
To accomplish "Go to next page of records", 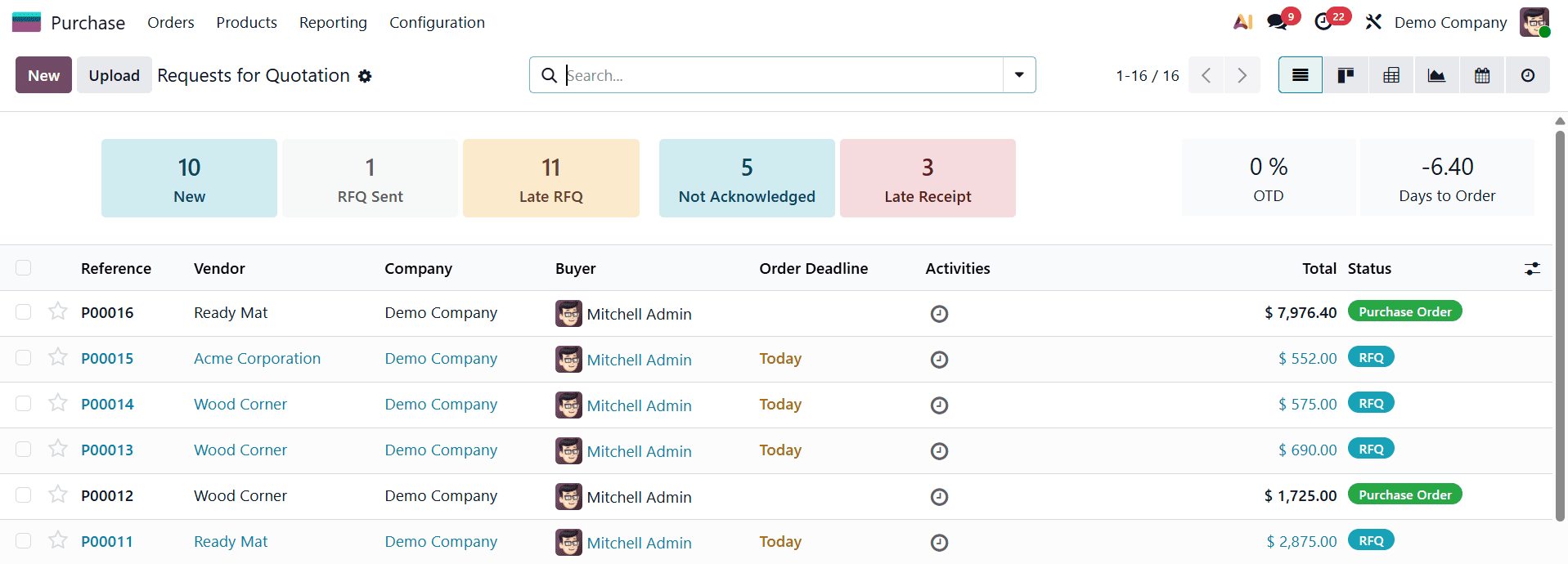I will coord(1242,75).
